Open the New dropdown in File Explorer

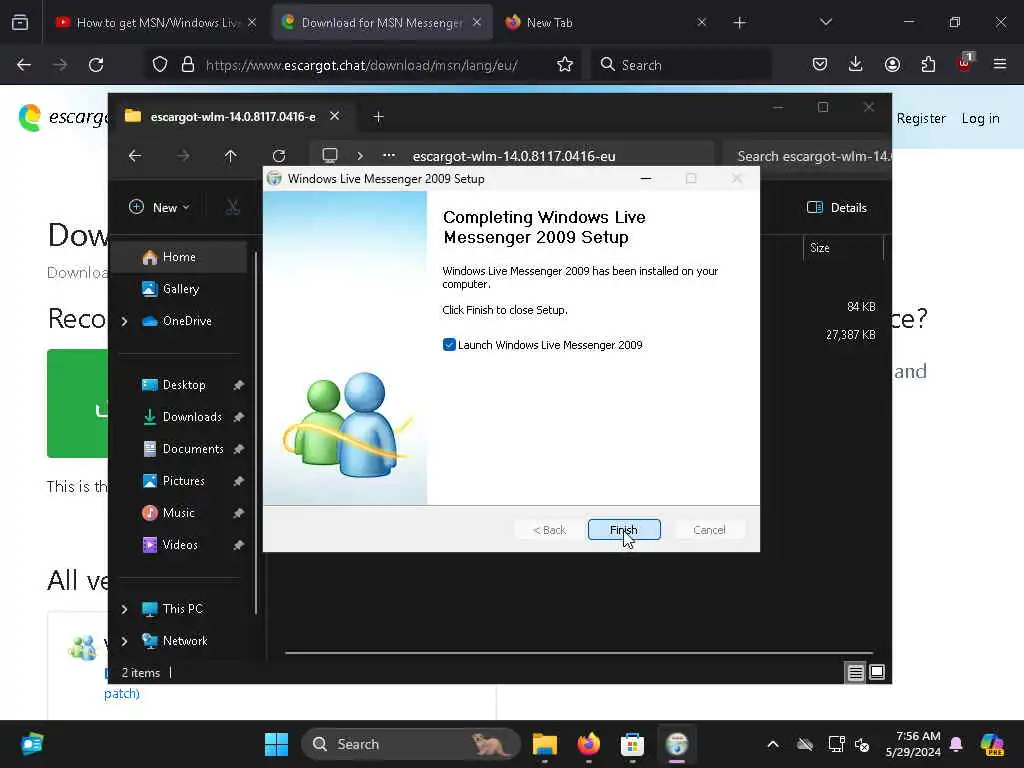click(x=159, y=207)
